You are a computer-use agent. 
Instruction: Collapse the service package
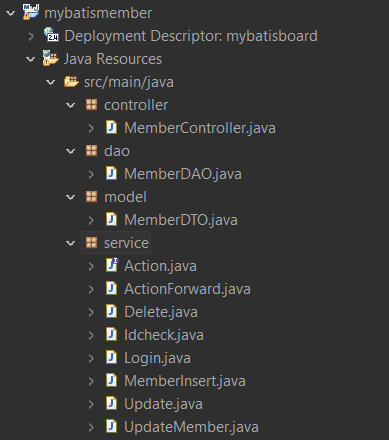tap(71, 243)
